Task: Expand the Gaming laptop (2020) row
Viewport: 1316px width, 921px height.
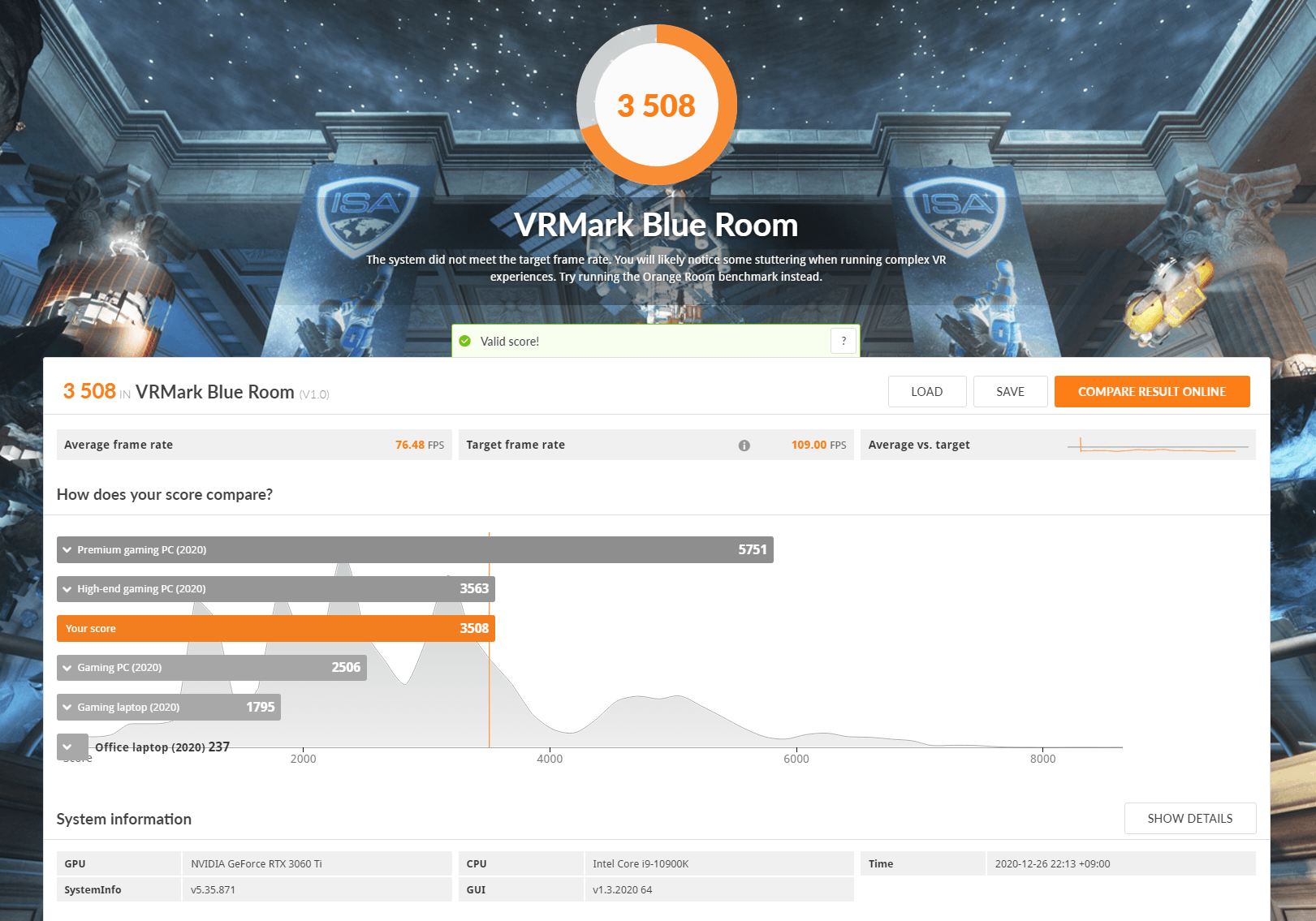Action: [x=67, y=707]
